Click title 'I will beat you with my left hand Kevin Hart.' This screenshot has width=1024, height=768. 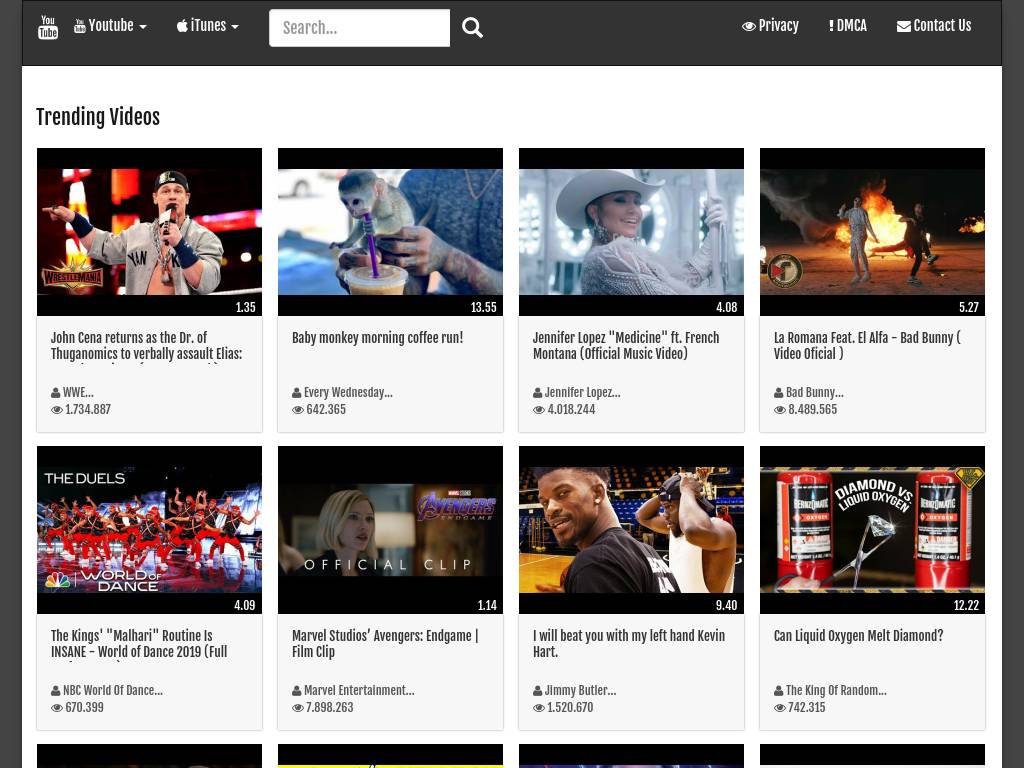629,643
